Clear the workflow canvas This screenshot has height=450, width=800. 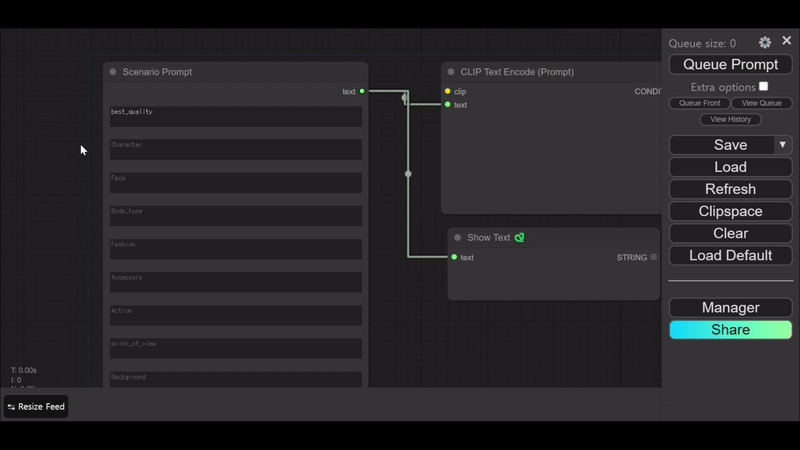[x=731, y=233]
